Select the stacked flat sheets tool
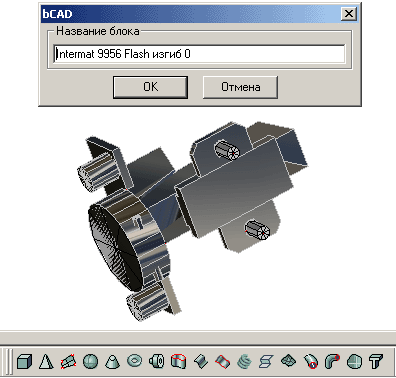This screenshot has height=378, width=396. pos(266,361)
